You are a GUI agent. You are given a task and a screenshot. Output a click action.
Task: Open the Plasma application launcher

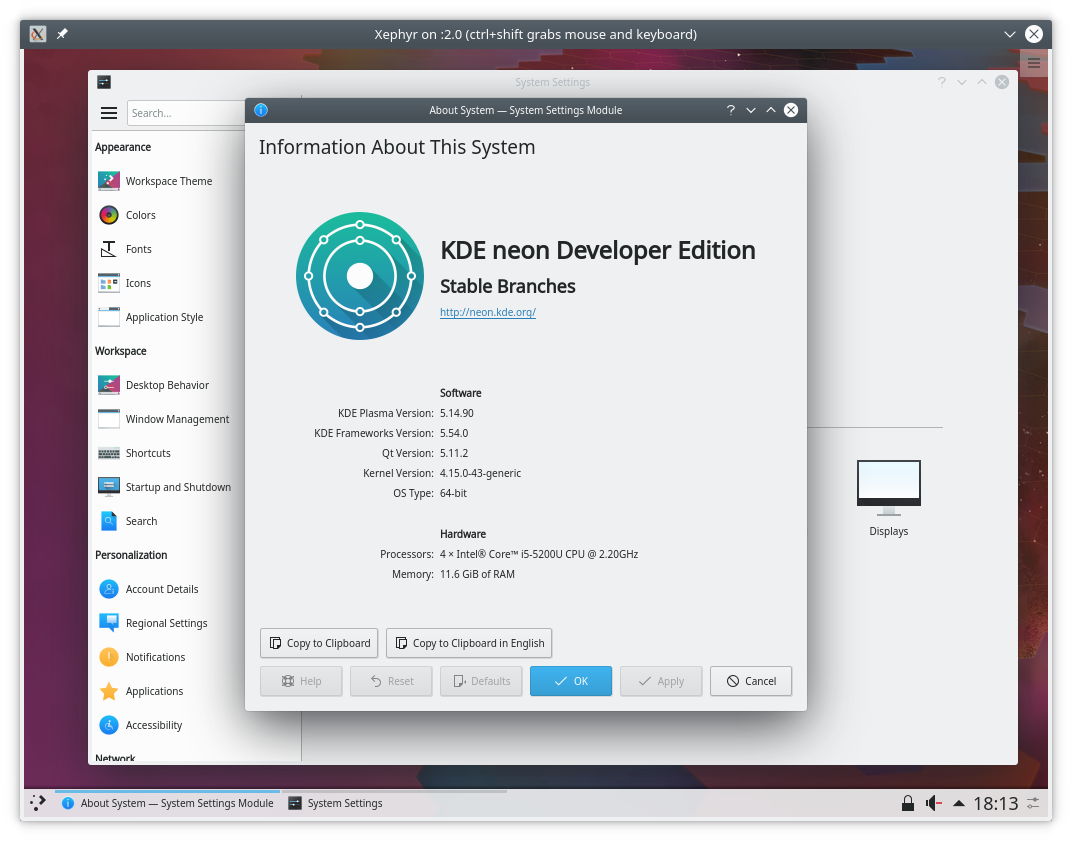coord(37,803)
